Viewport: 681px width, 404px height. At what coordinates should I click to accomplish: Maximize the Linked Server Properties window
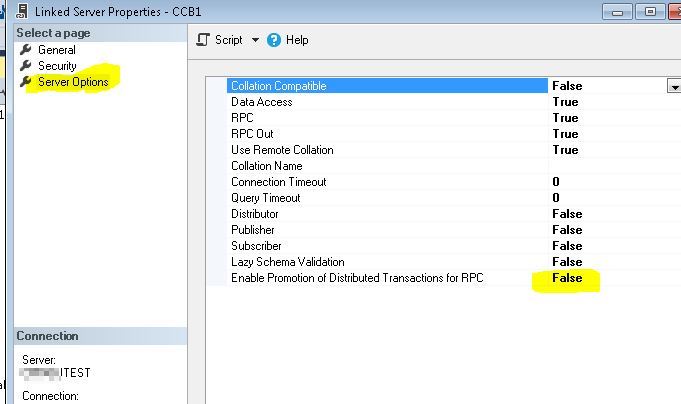click(650, 11)
